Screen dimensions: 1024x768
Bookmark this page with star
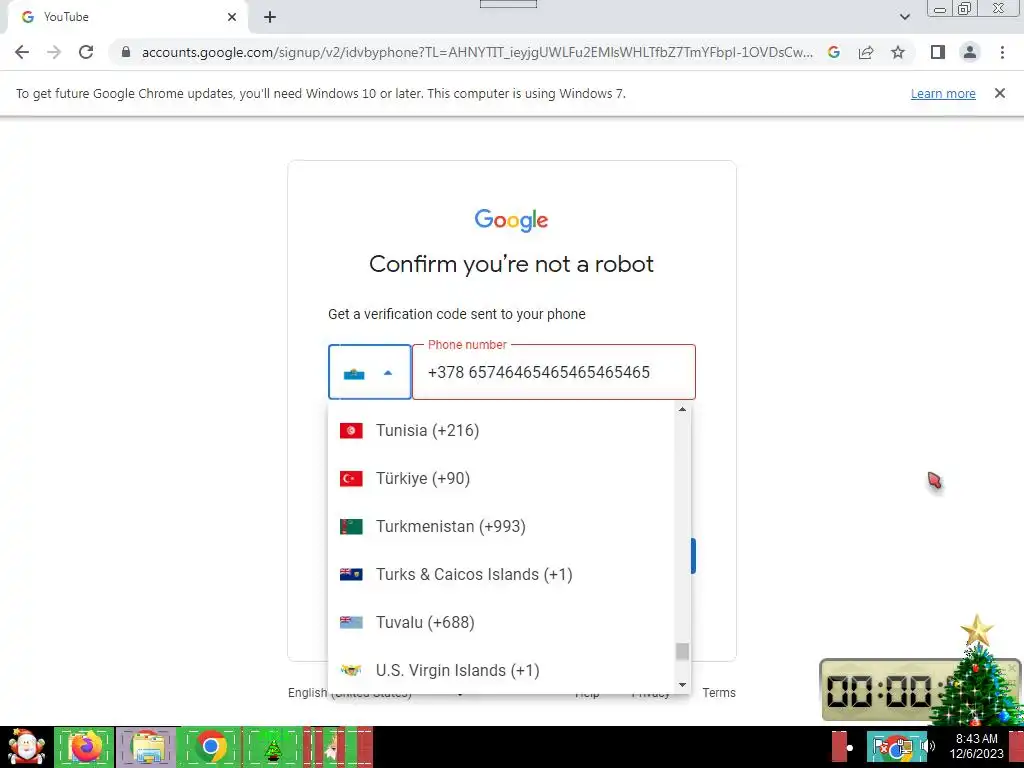[x=898, y=52]
